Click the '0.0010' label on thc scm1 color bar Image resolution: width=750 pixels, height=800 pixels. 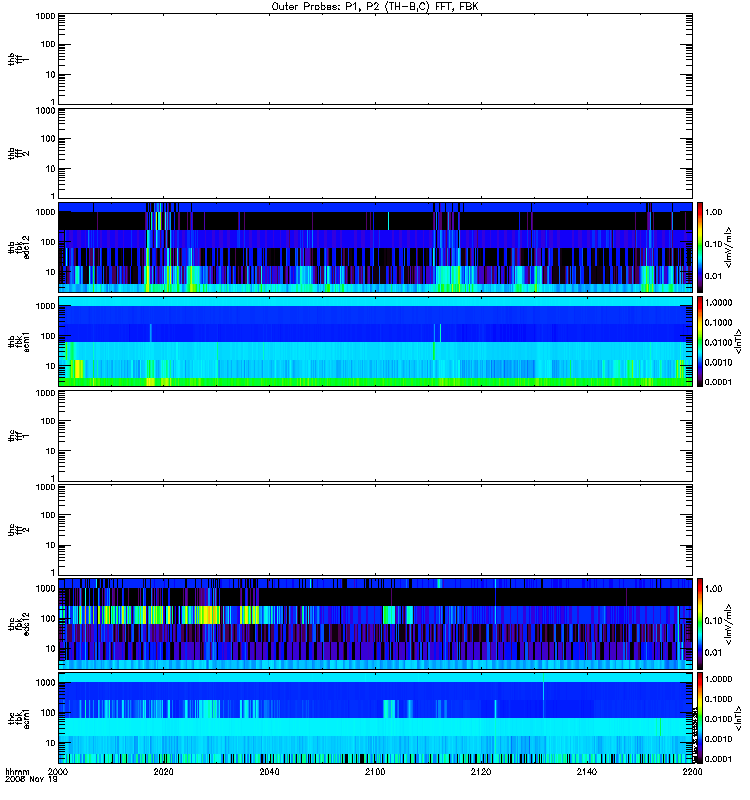pyautogui.click(x=718, y=739)
